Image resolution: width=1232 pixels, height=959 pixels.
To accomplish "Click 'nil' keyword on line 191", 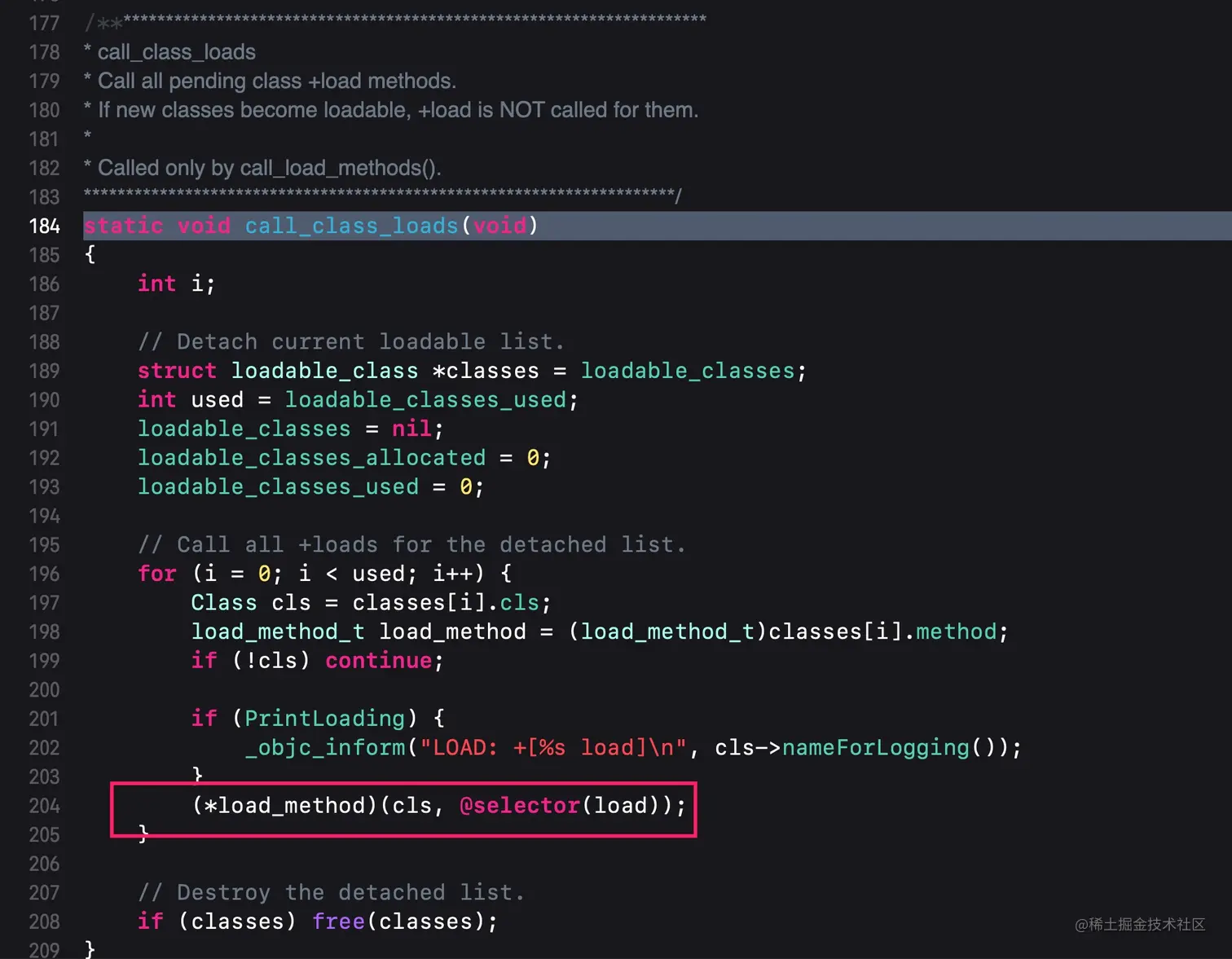I will pos(411,429).
